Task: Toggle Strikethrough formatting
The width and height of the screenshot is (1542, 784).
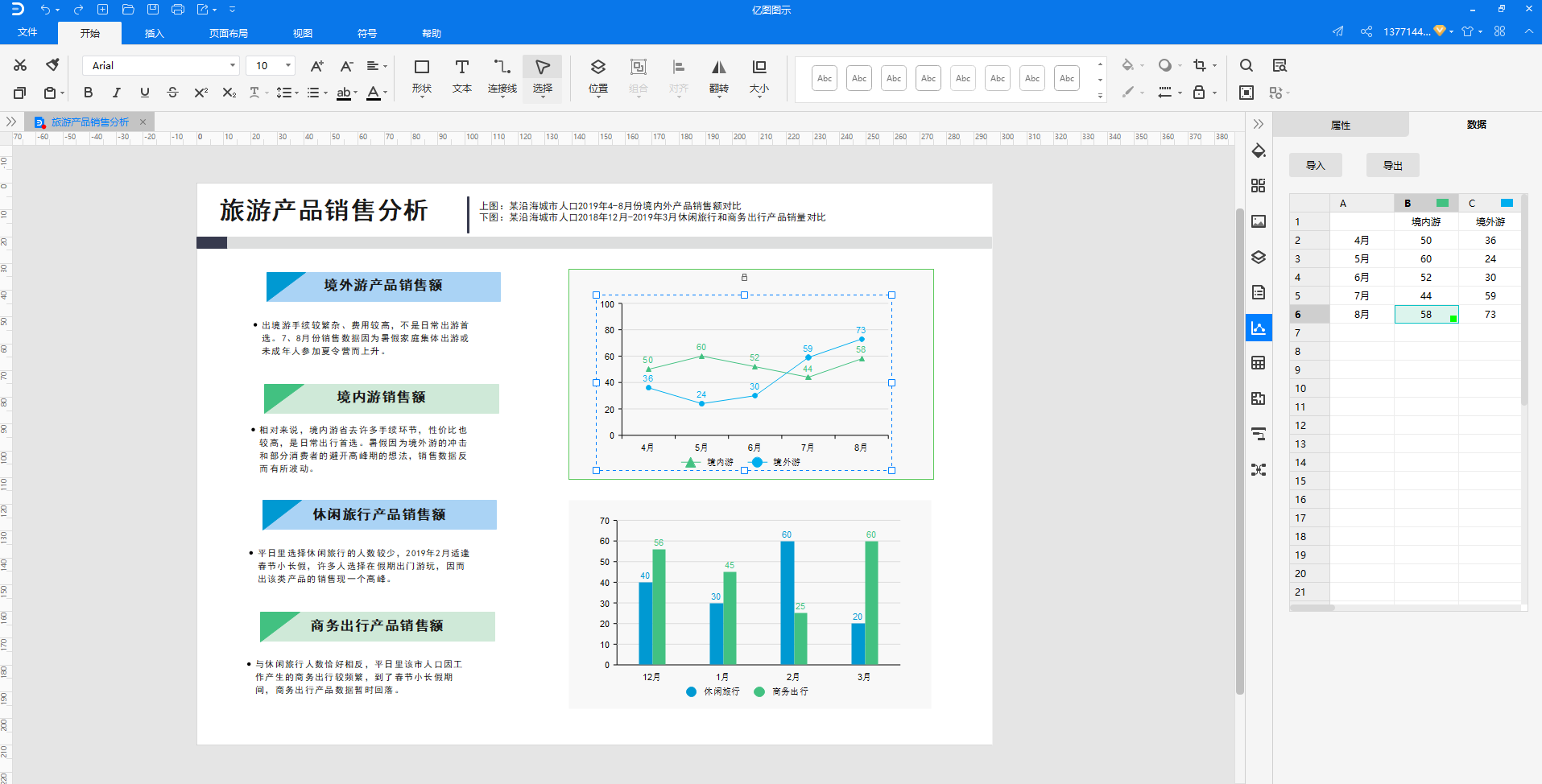Action: pos(172,93)
